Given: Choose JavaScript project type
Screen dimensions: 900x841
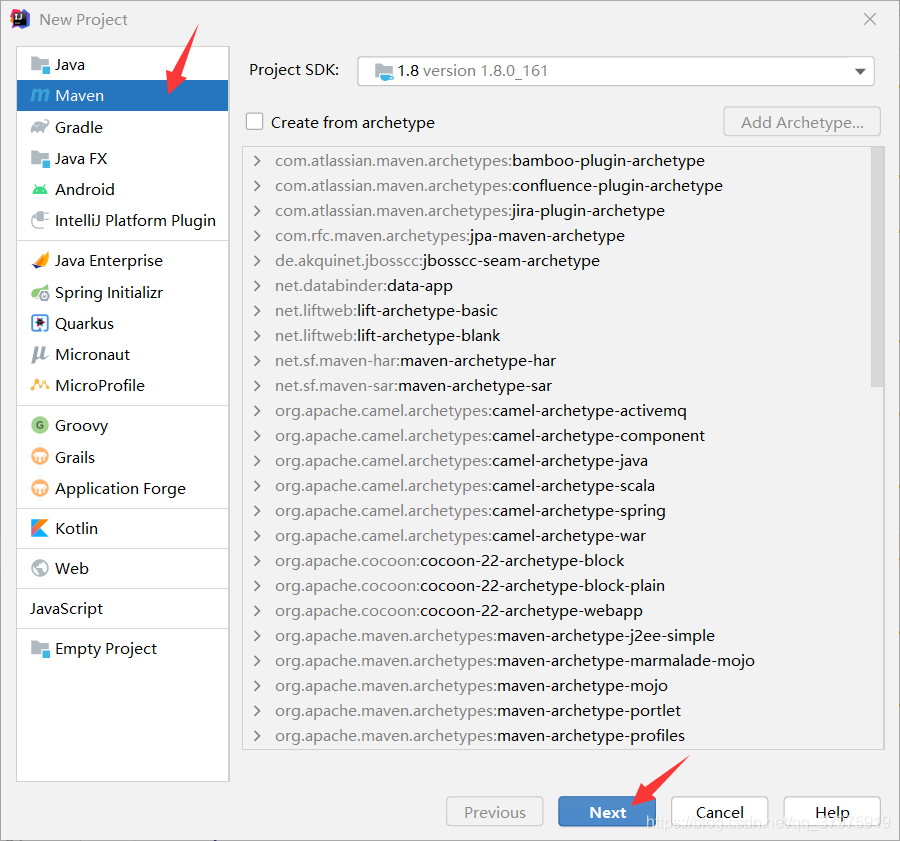Looking at the screenshot, I should pos(122,609).
